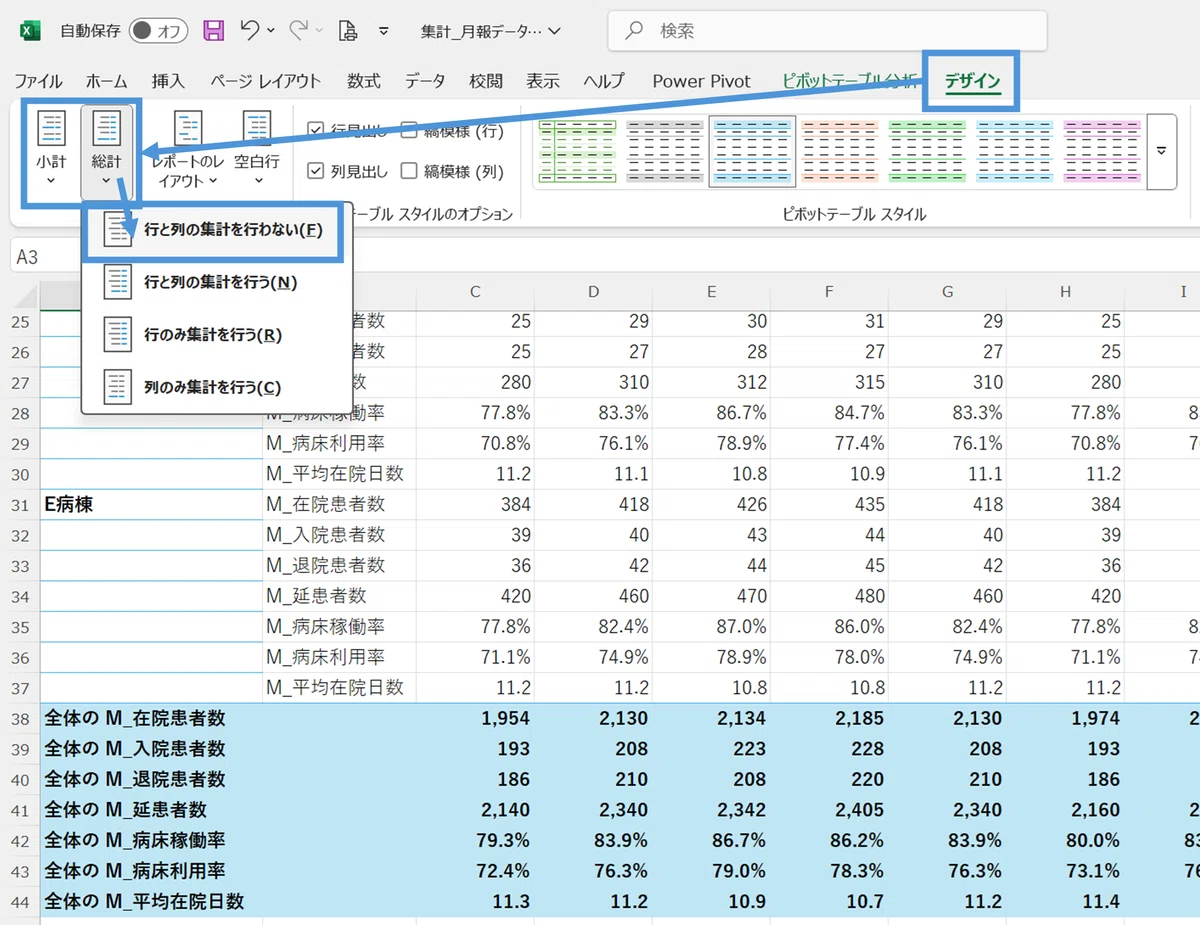The image size is (1200, 925).
Task: Switch to the 挿入 tab
Action: [168, 81]
